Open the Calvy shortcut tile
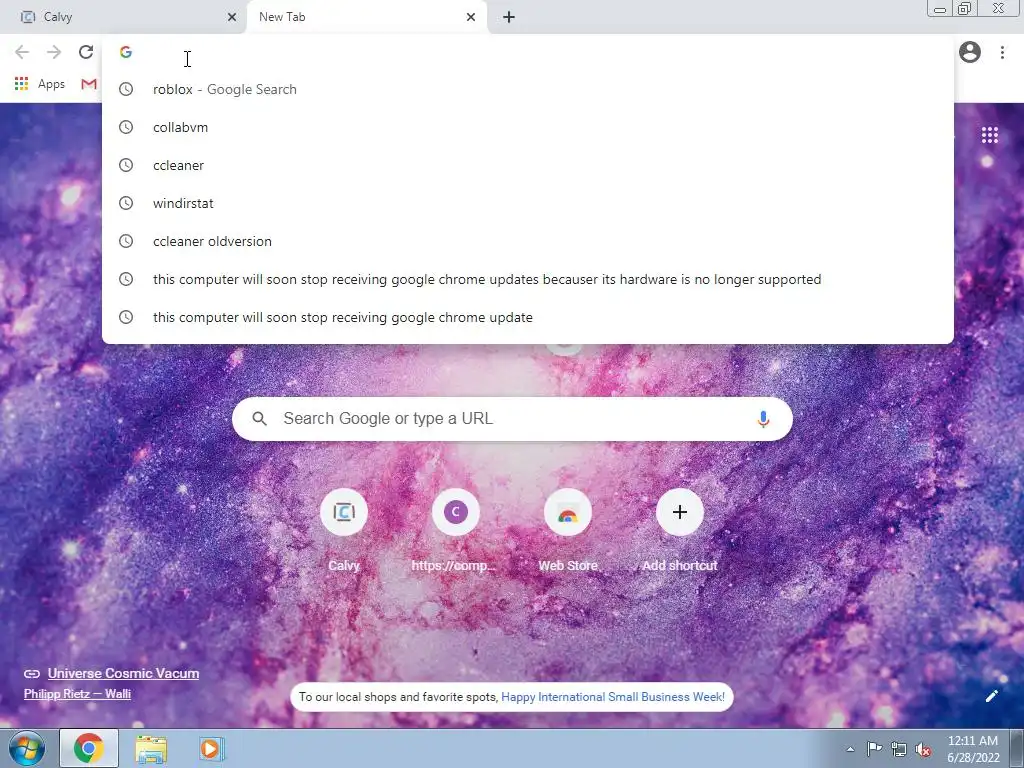This screenshot has height=768, width=1024. click(x=344, y=532)
